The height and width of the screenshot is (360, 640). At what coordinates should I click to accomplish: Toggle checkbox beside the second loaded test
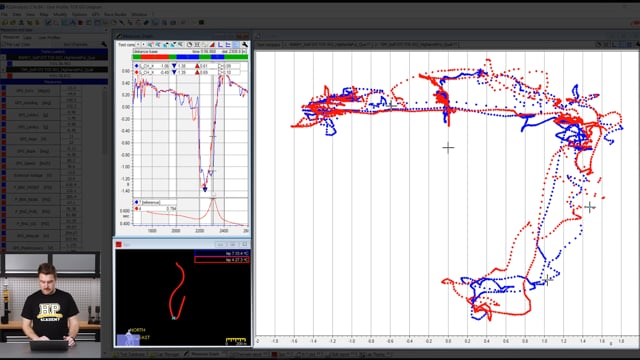tap(3, 70)
